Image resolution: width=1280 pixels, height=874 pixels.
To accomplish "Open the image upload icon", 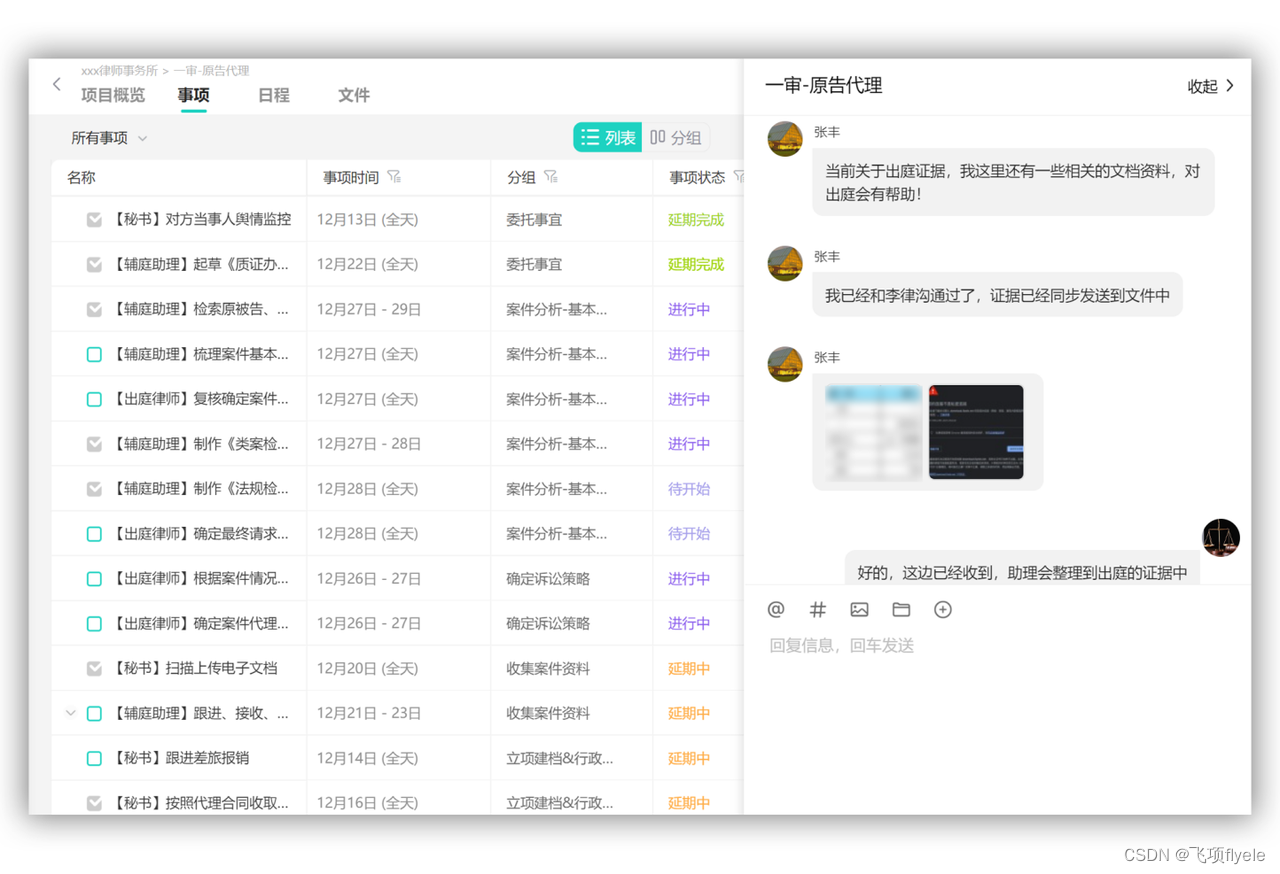I will [859, 609].
